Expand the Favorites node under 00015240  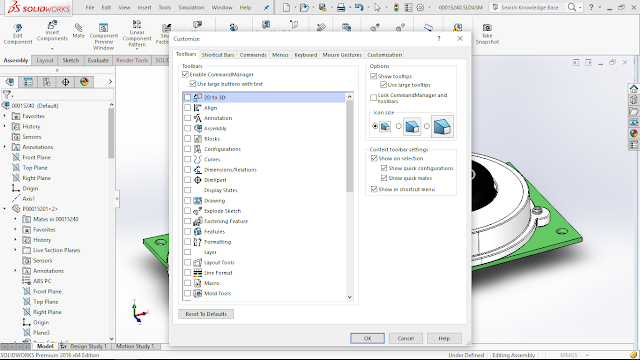(5, 116)
